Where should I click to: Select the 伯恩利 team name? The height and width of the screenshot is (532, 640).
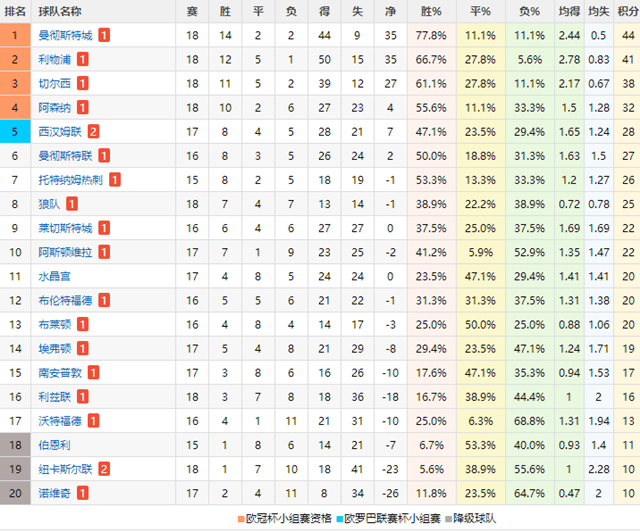coord(54,443)
